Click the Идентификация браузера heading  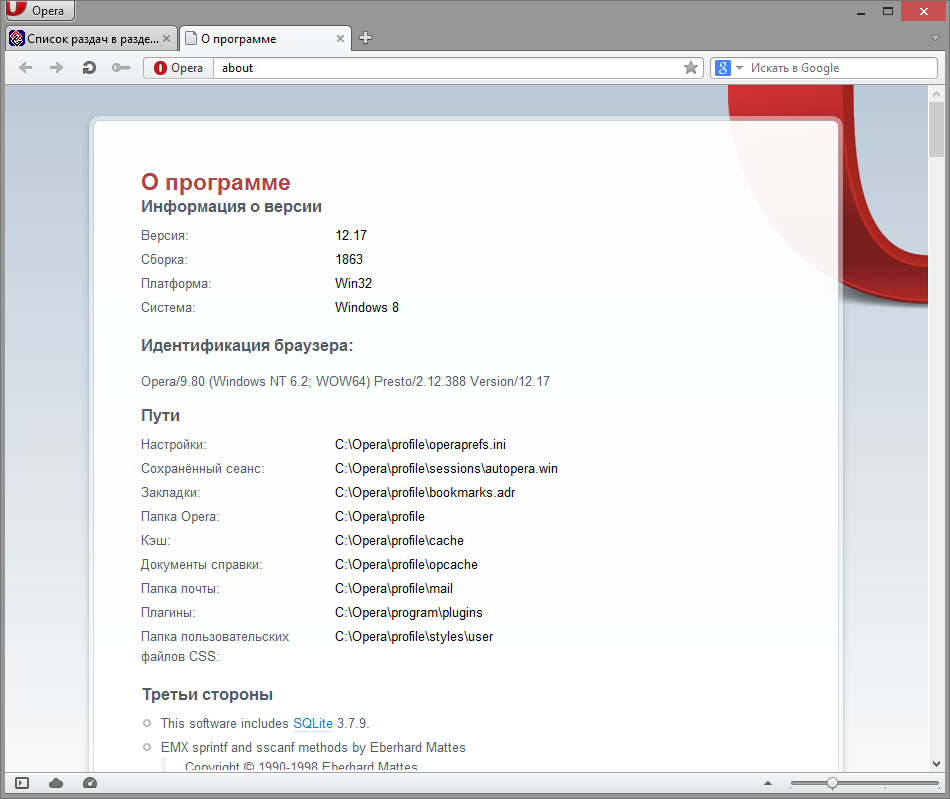[247, 345]
